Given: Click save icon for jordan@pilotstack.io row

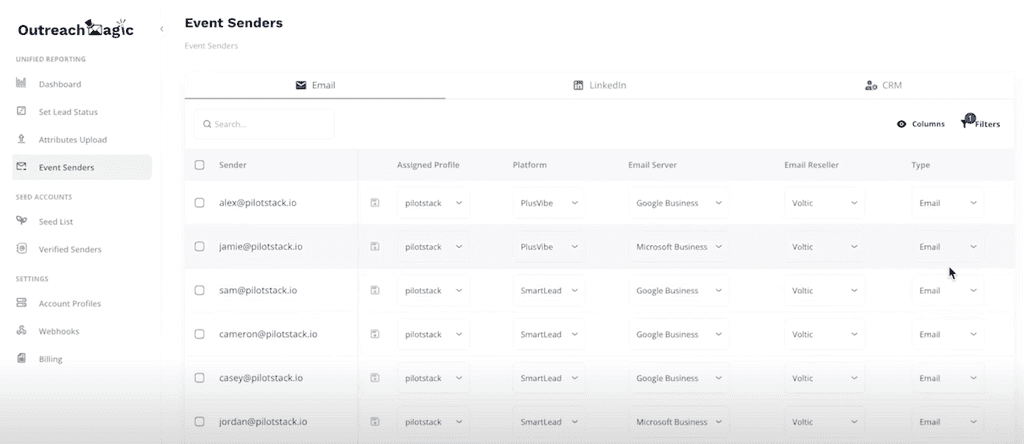Looking at the screenshot, I should pos(375,422).
